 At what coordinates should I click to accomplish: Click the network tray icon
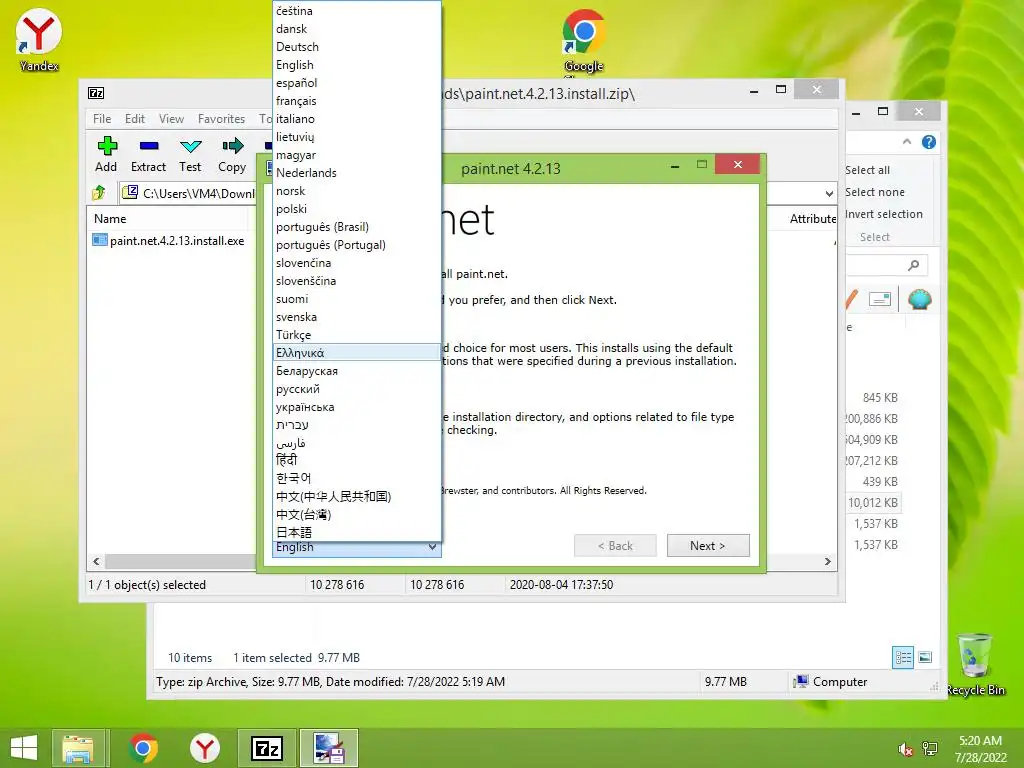coord(929,749)
